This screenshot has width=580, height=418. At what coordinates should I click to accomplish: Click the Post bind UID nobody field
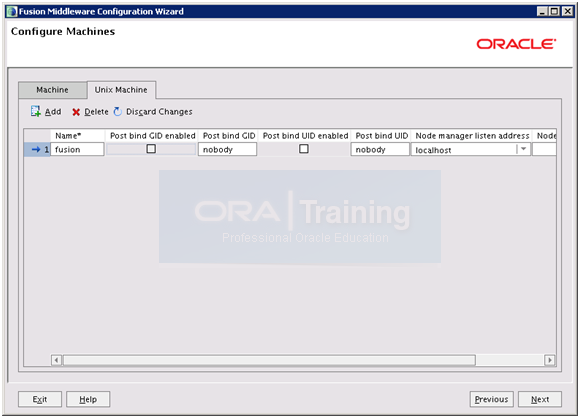coord(380,149)
